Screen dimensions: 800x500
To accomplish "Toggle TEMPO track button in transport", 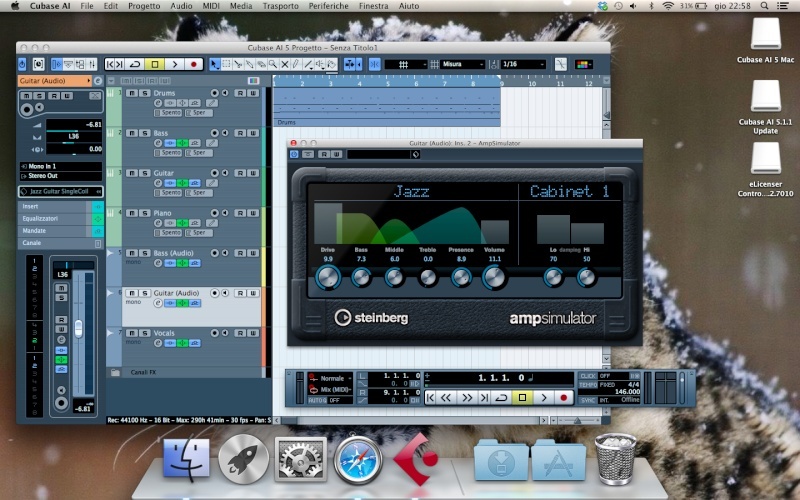I will 588,385.
